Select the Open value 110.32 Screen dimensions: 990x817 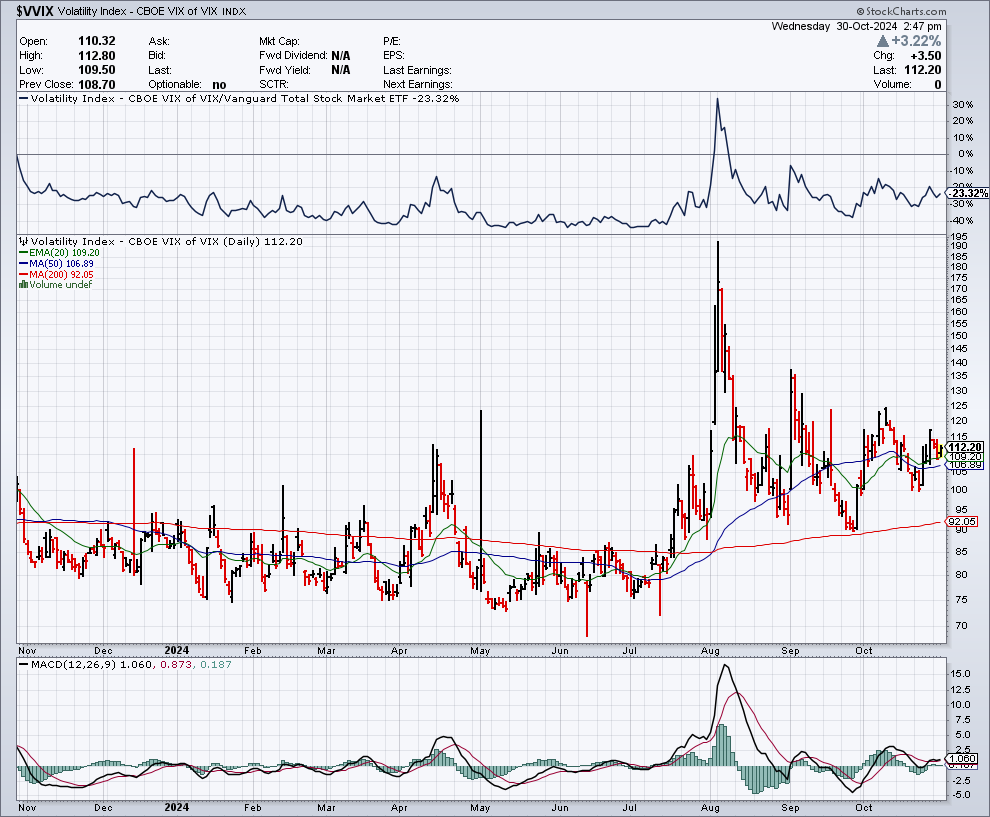point(97,41)
